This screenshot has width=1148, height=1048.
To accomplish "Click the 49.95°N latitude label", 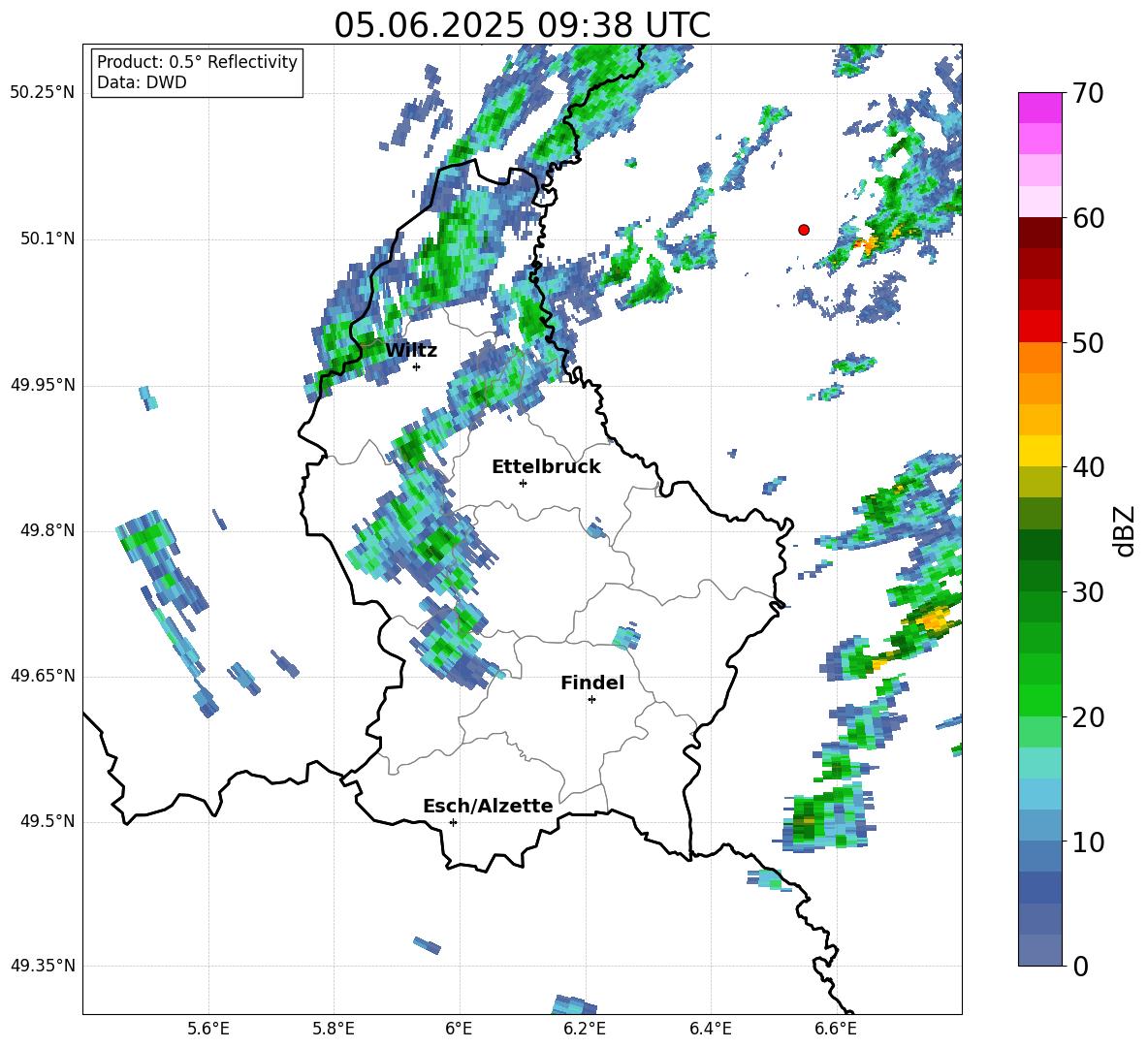I will [43, 385].
